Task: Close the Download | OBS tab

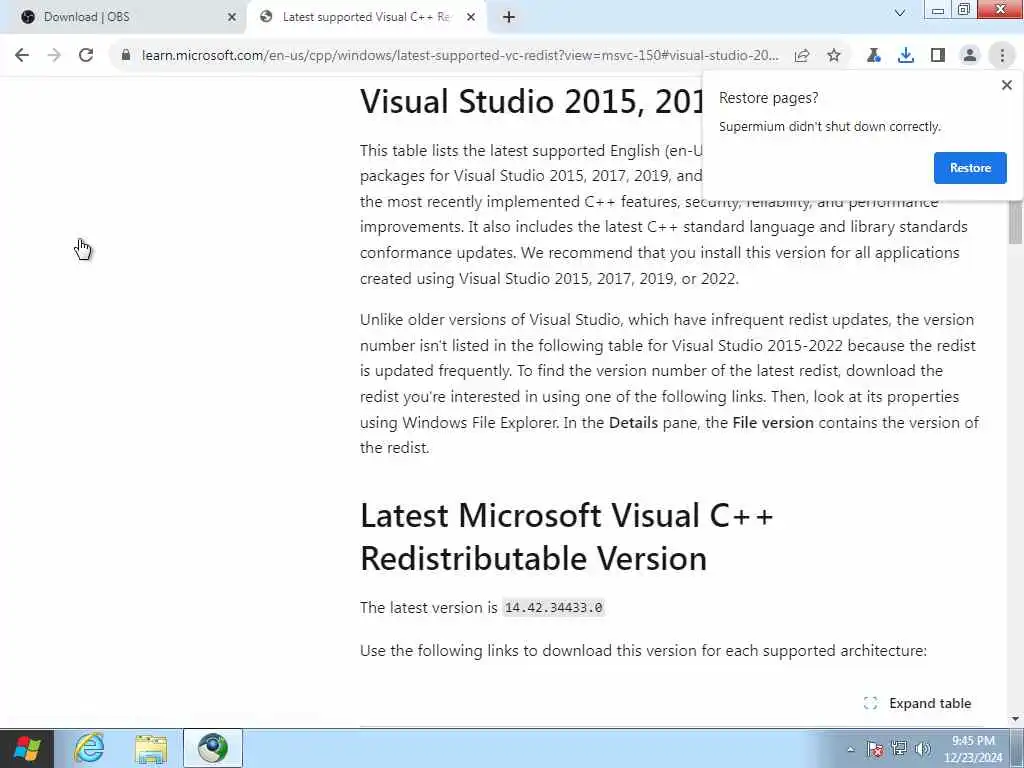Action: click(x=232, y=17)
